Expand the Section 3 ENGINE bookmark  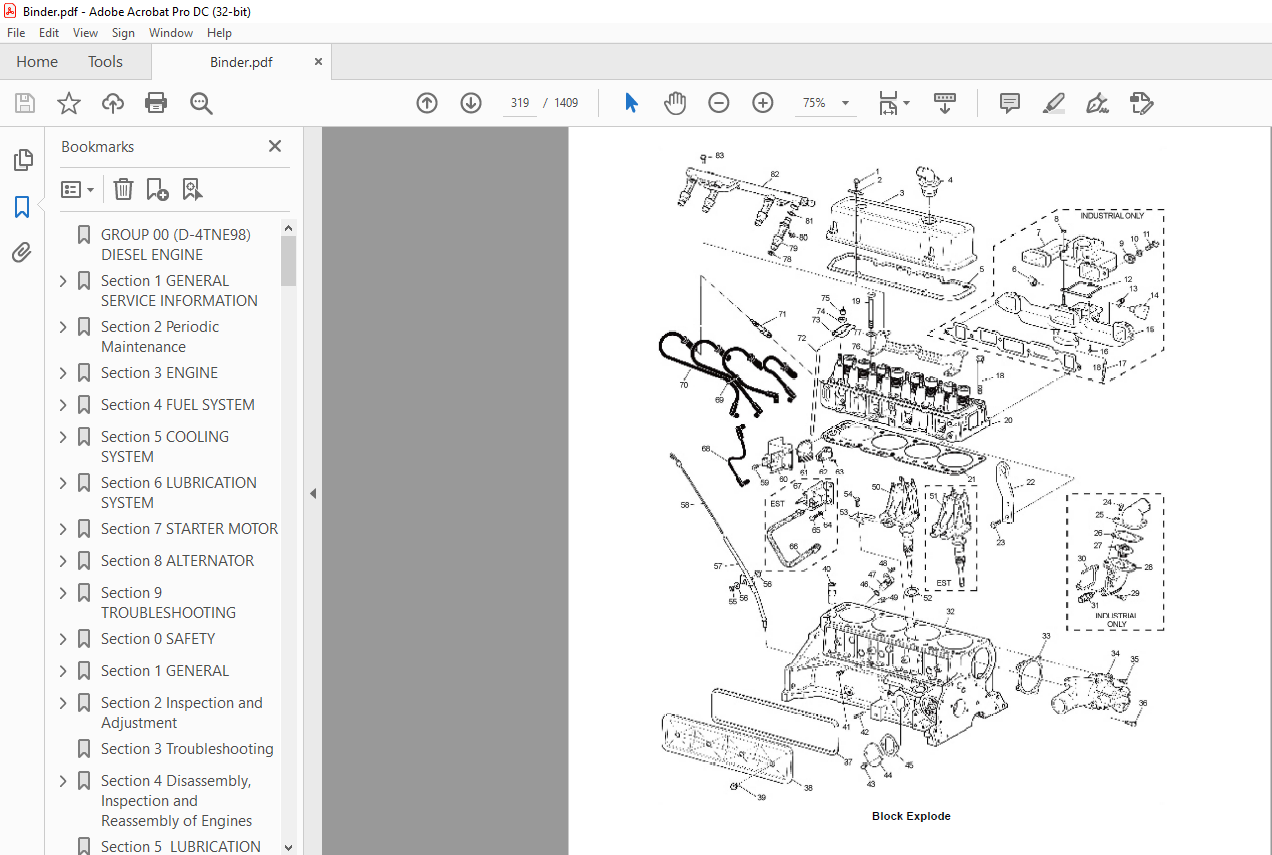point(63,373)
